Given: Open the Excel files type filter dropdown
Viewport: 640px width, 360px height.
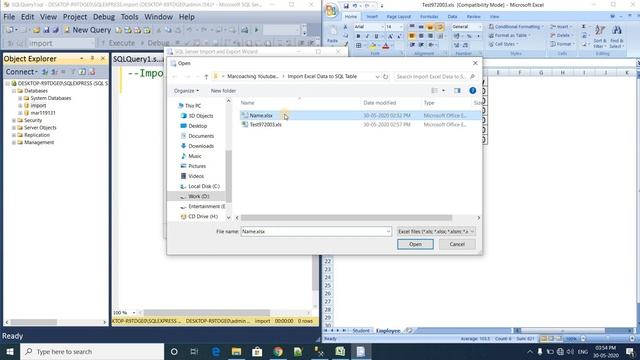Looking at the screenshot, I should coord(436,231).
